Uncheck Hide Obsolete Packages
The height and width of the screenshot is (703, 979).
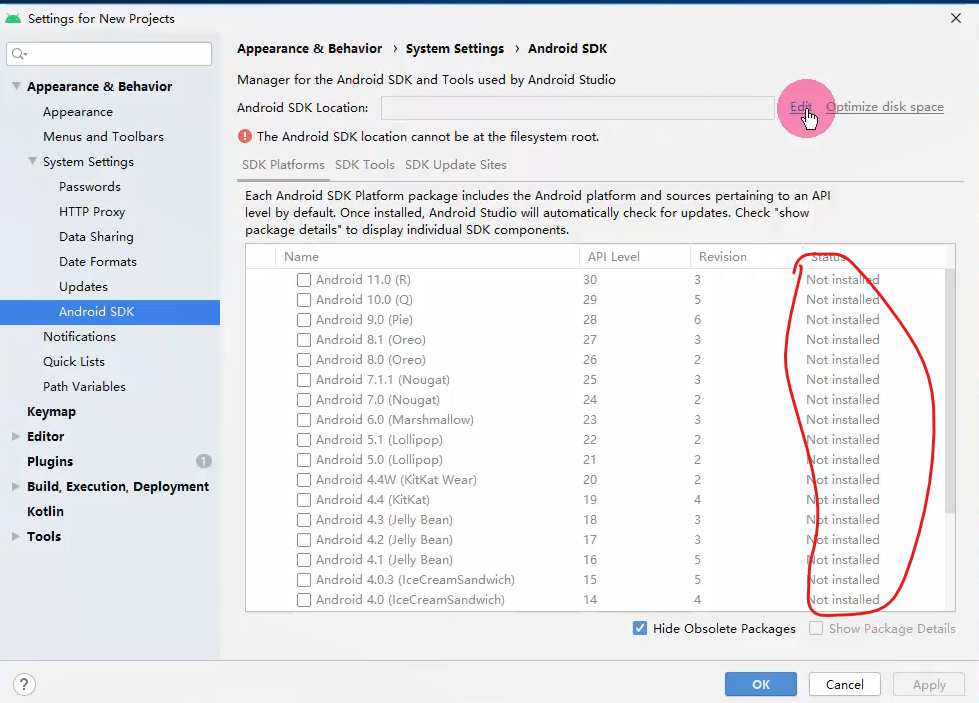coord(639,628)
